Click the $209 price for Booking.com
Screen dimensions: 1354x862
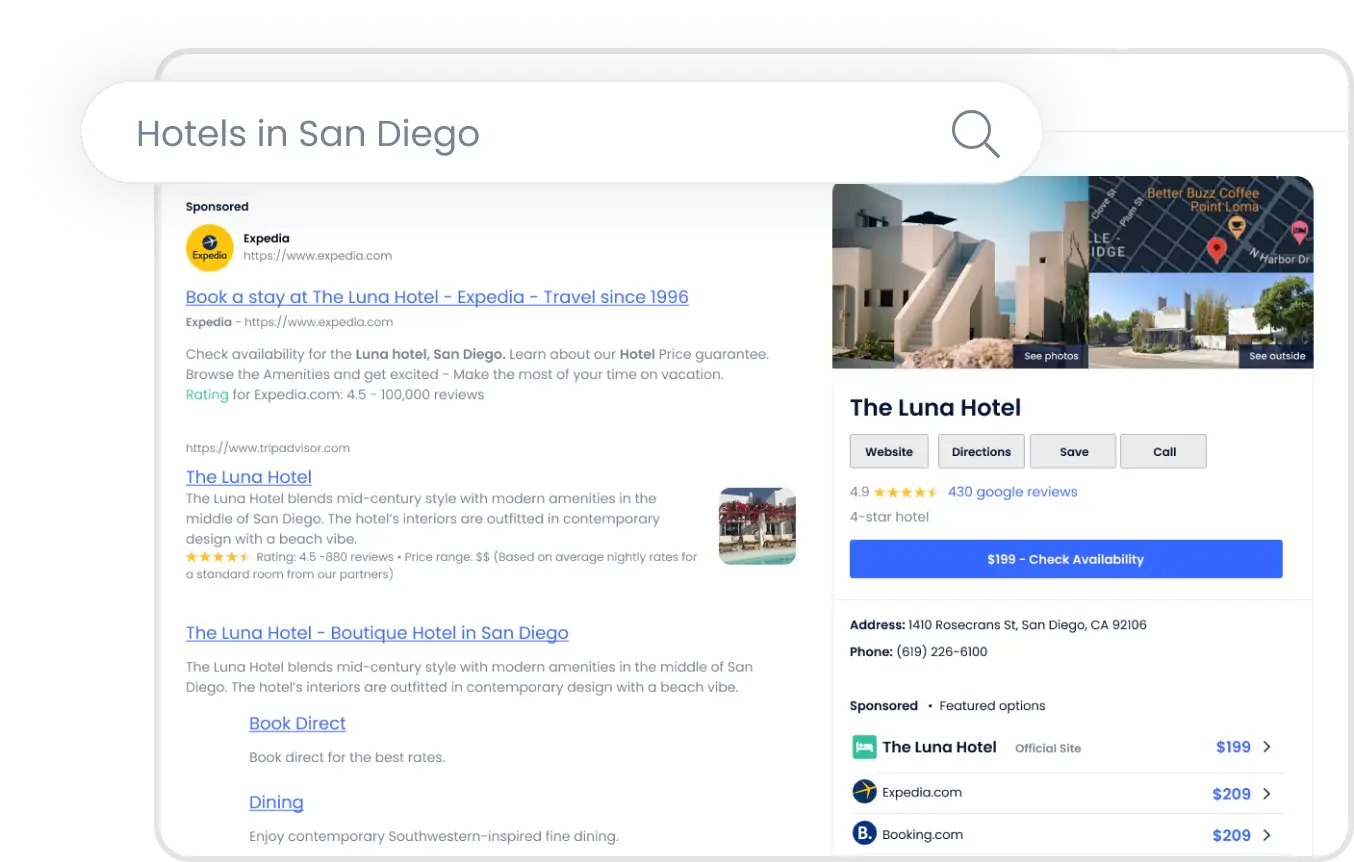(1231, 835)
